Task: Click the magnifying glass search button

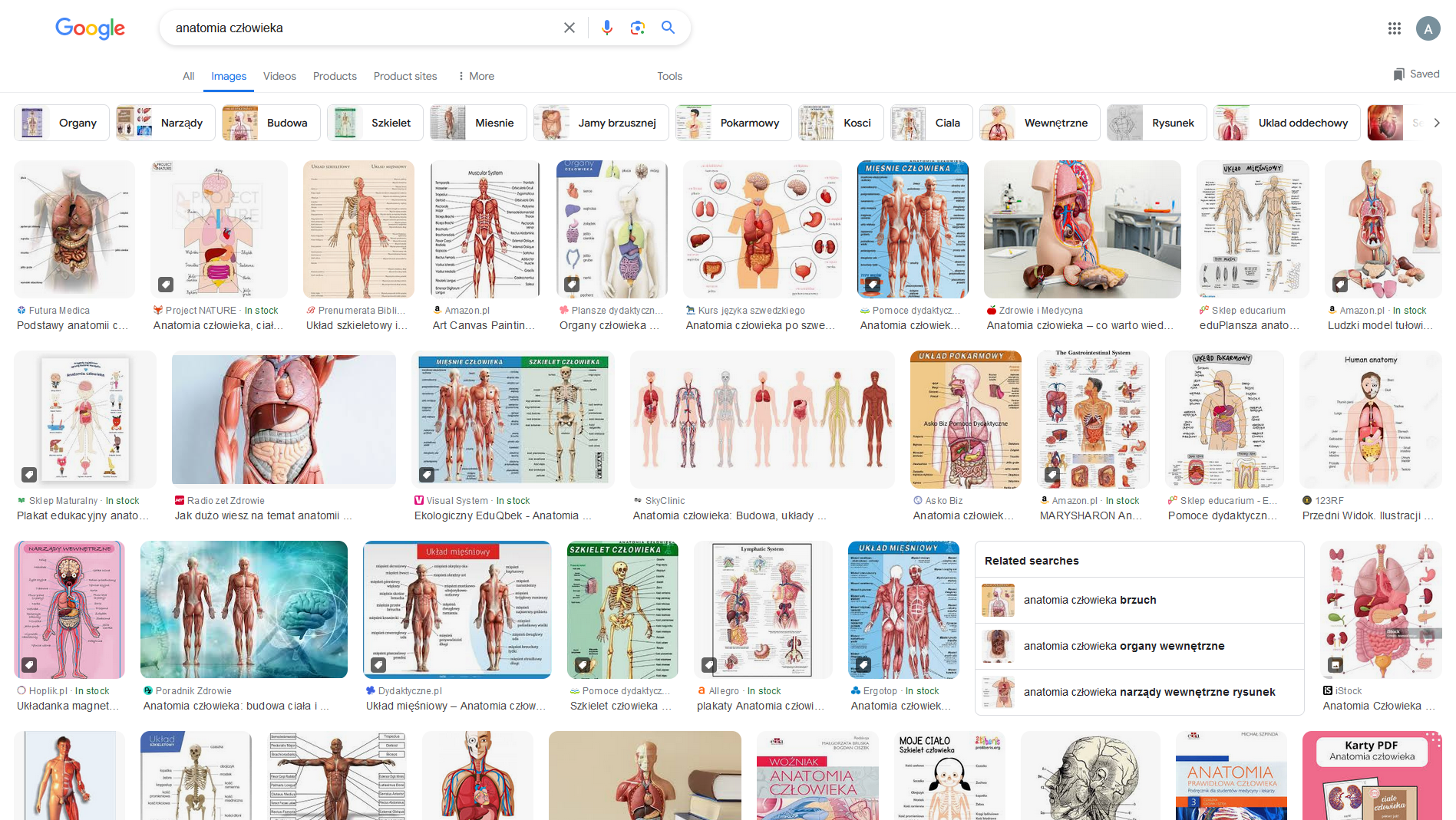Action: pos(668,28)
